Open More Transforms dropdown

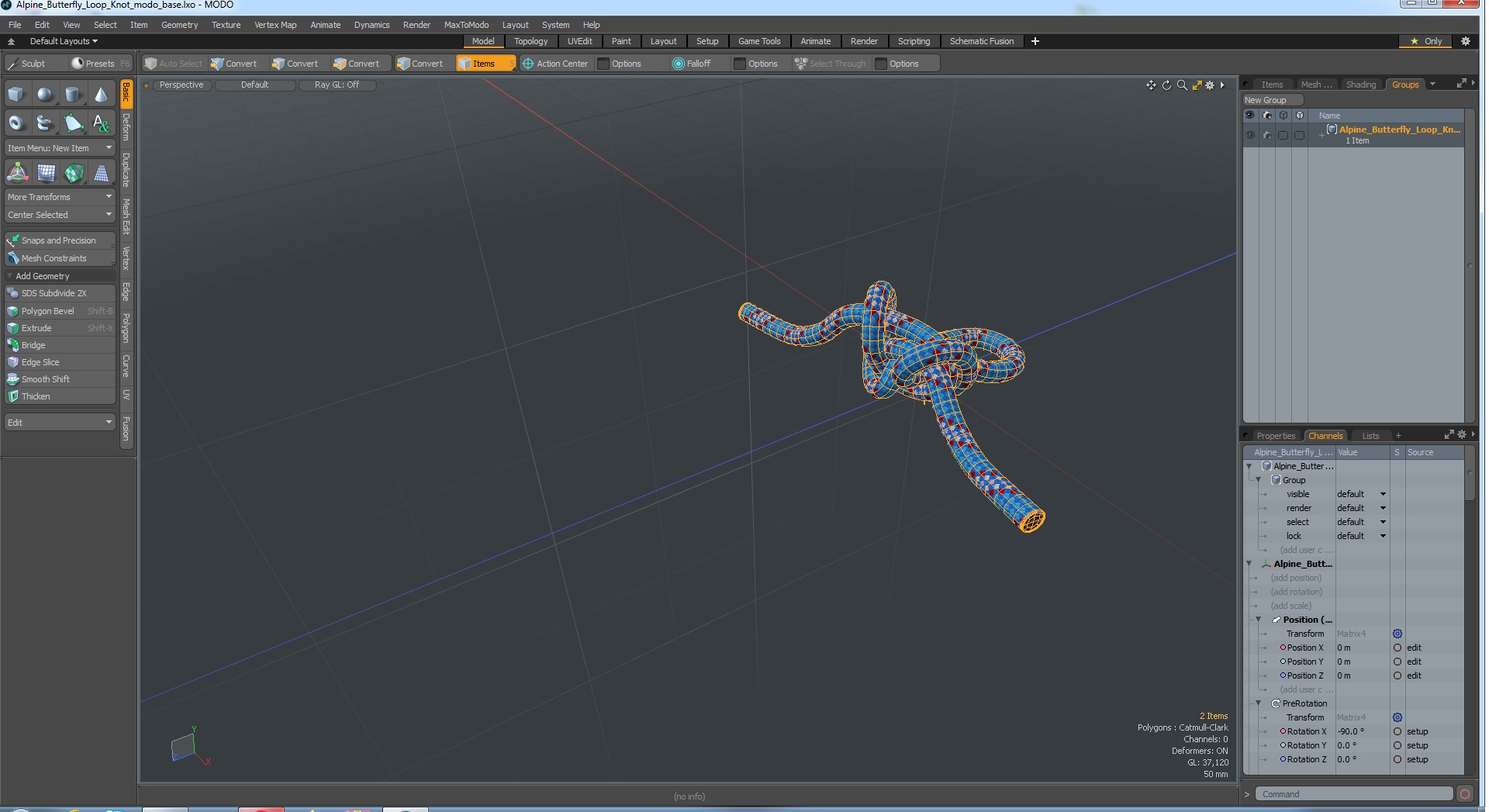[60, 197]
